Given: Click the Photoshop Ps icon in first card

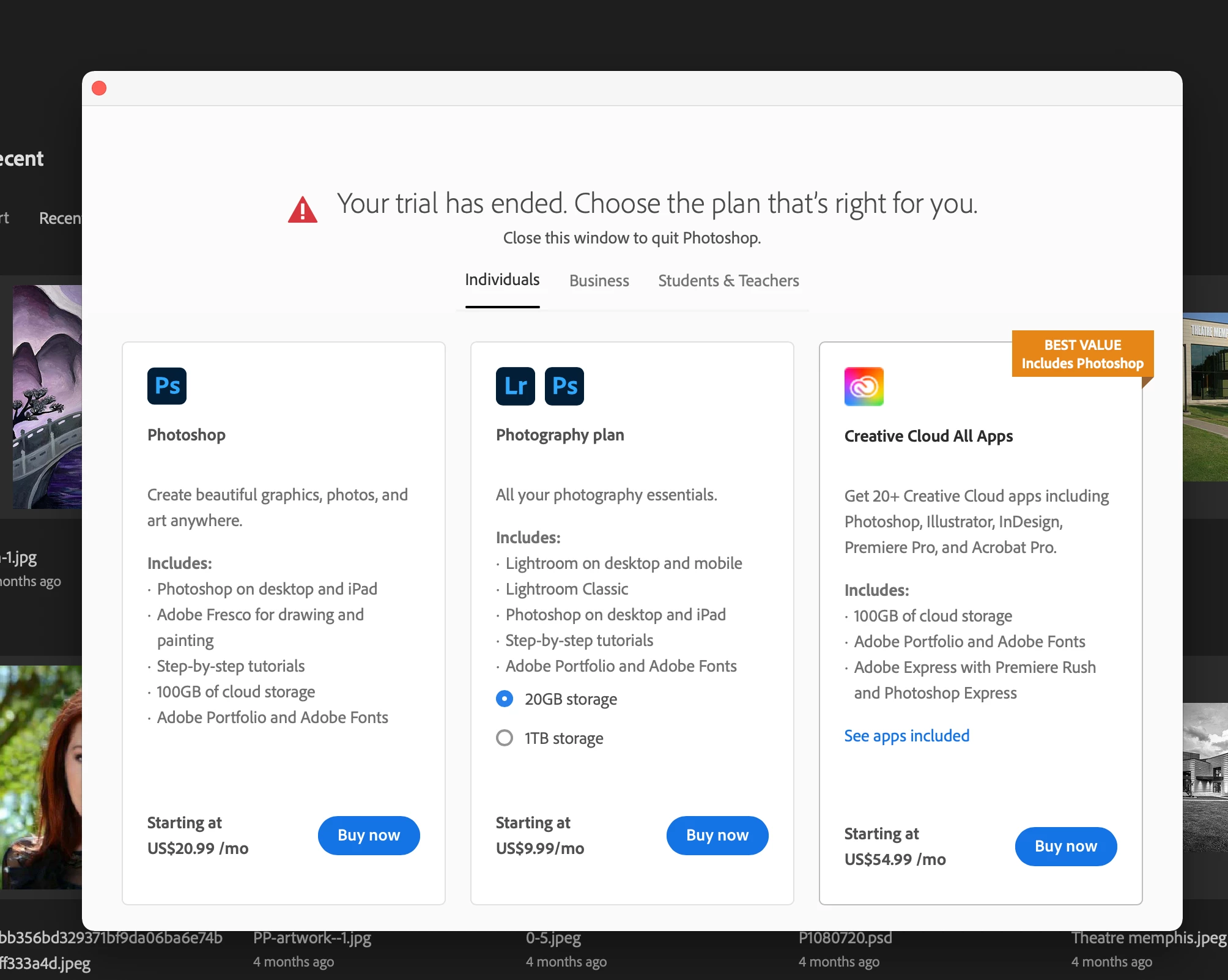Looking at the screenshot, I should point(166,386).
